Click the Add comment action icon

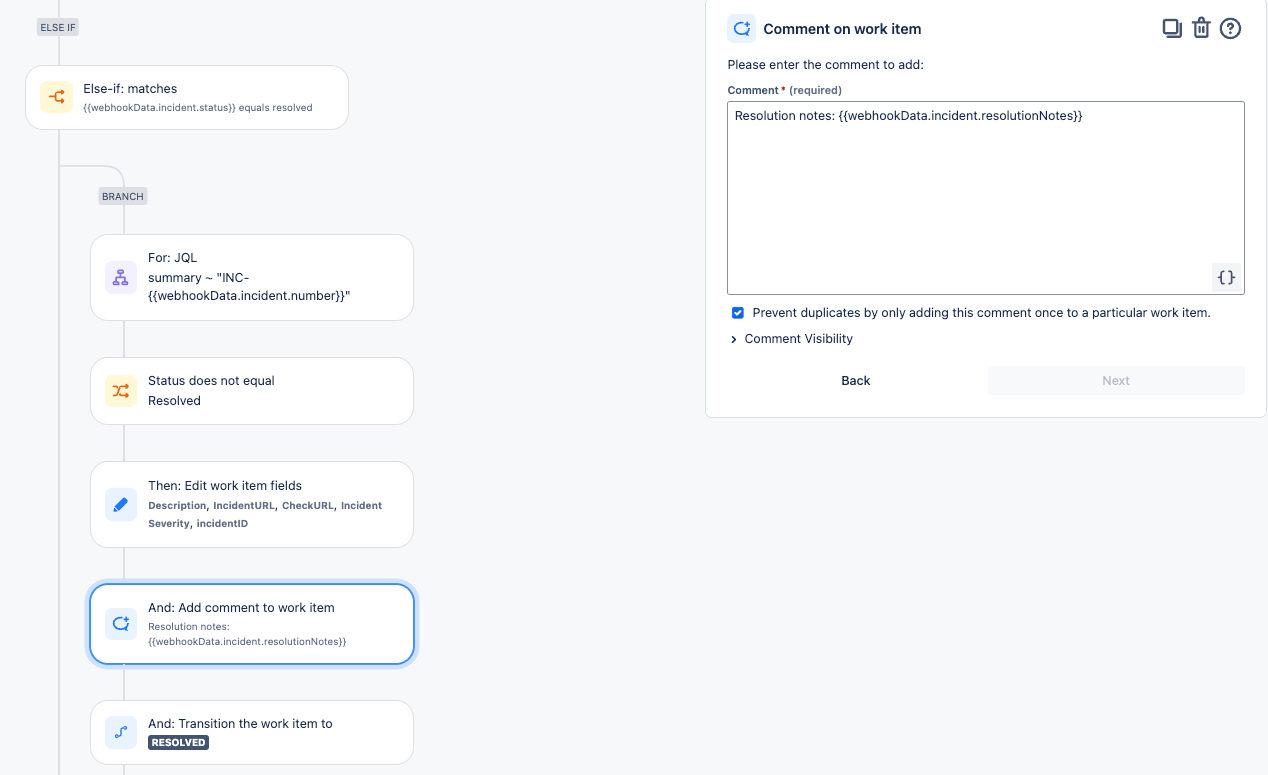coord(121,624)
